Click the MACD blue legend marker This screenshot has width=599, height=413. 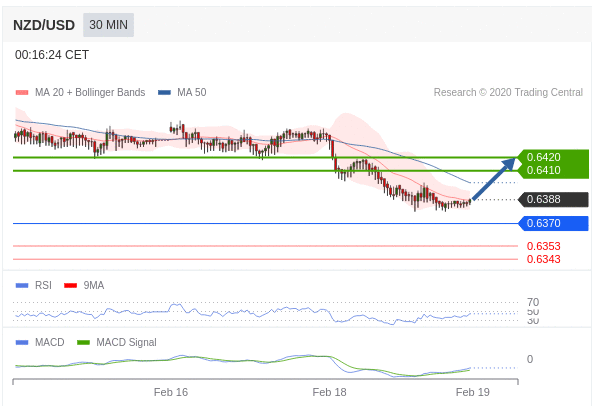(x=22, y=342)
